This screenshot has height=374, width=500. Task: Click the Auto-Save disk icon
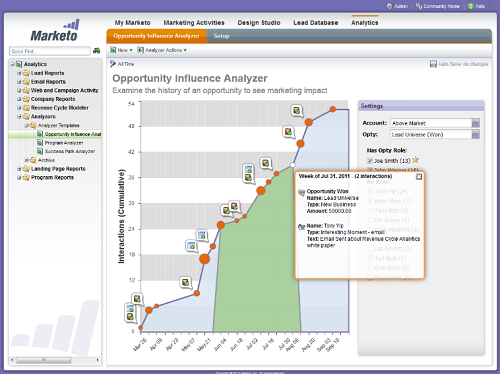433,64
